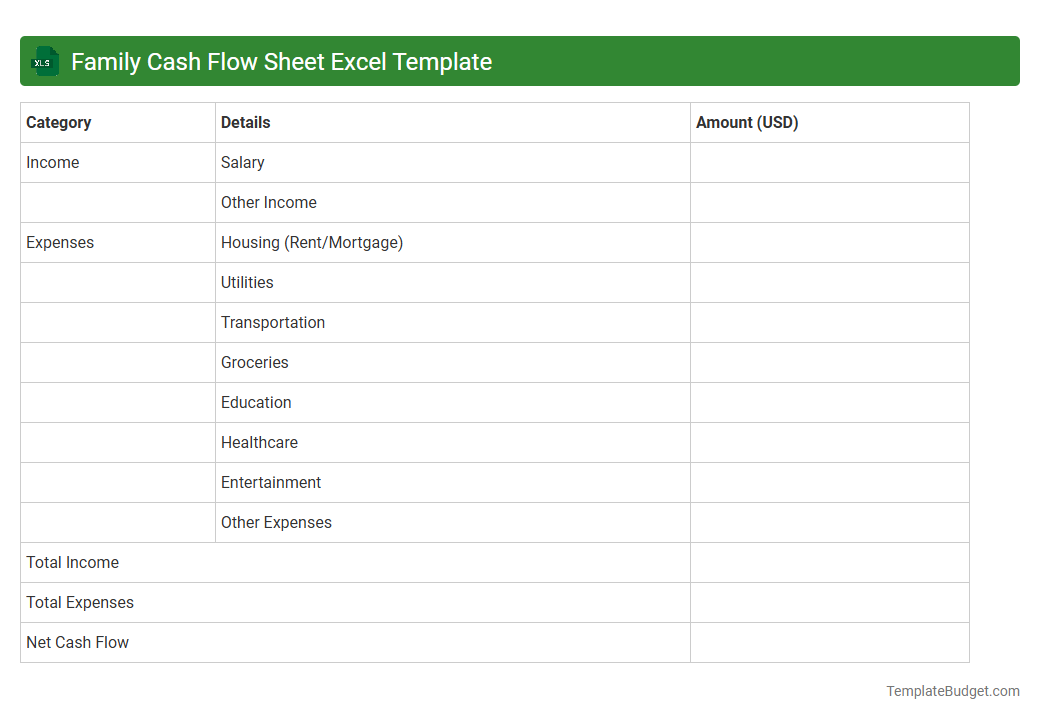Select the Healthcare row
Viewport: 1040px width, 720px height.
coord(259,442)
